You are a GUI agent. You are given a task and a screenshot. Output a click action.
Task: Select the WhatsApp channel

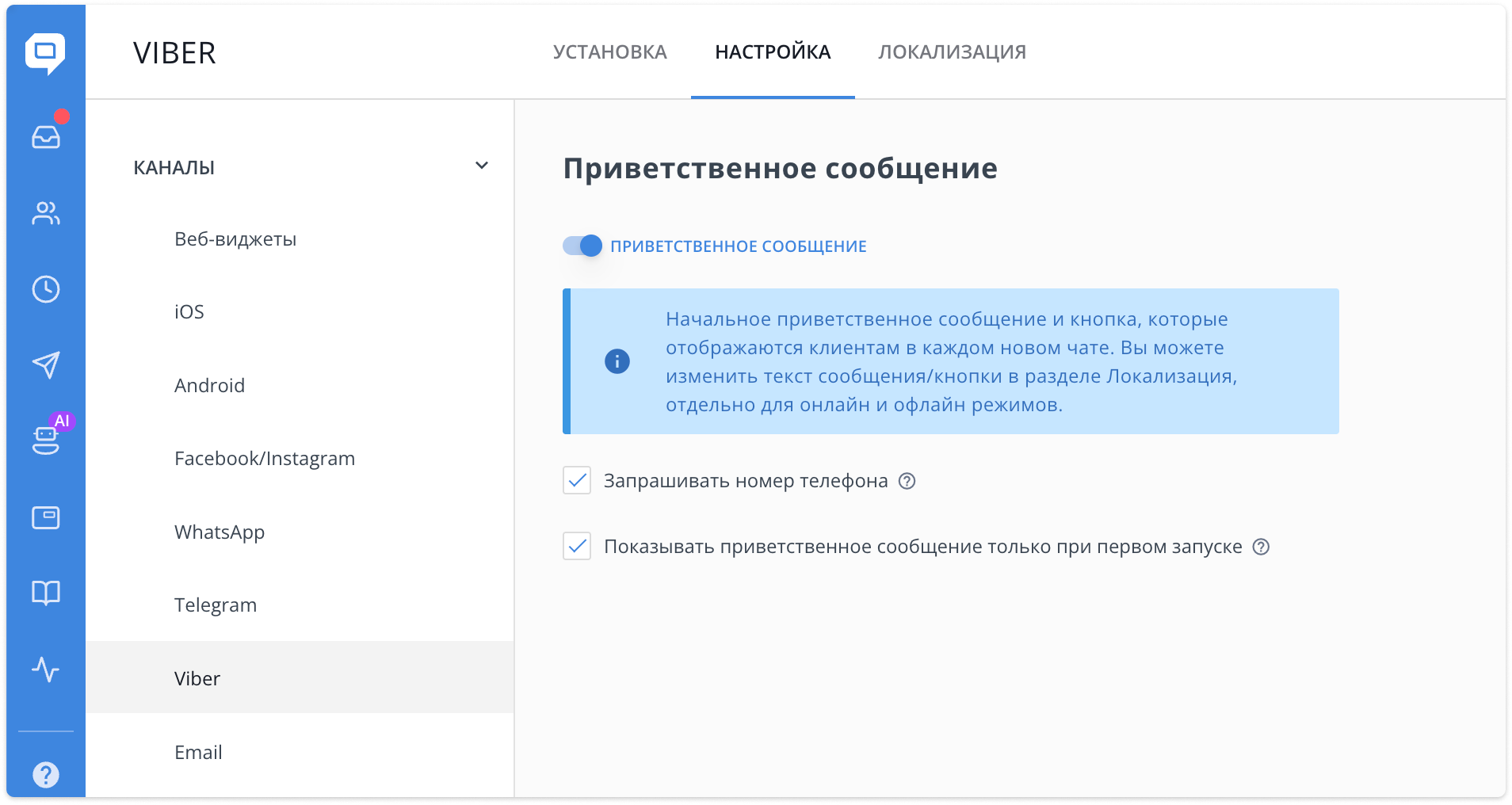[220, 532]
